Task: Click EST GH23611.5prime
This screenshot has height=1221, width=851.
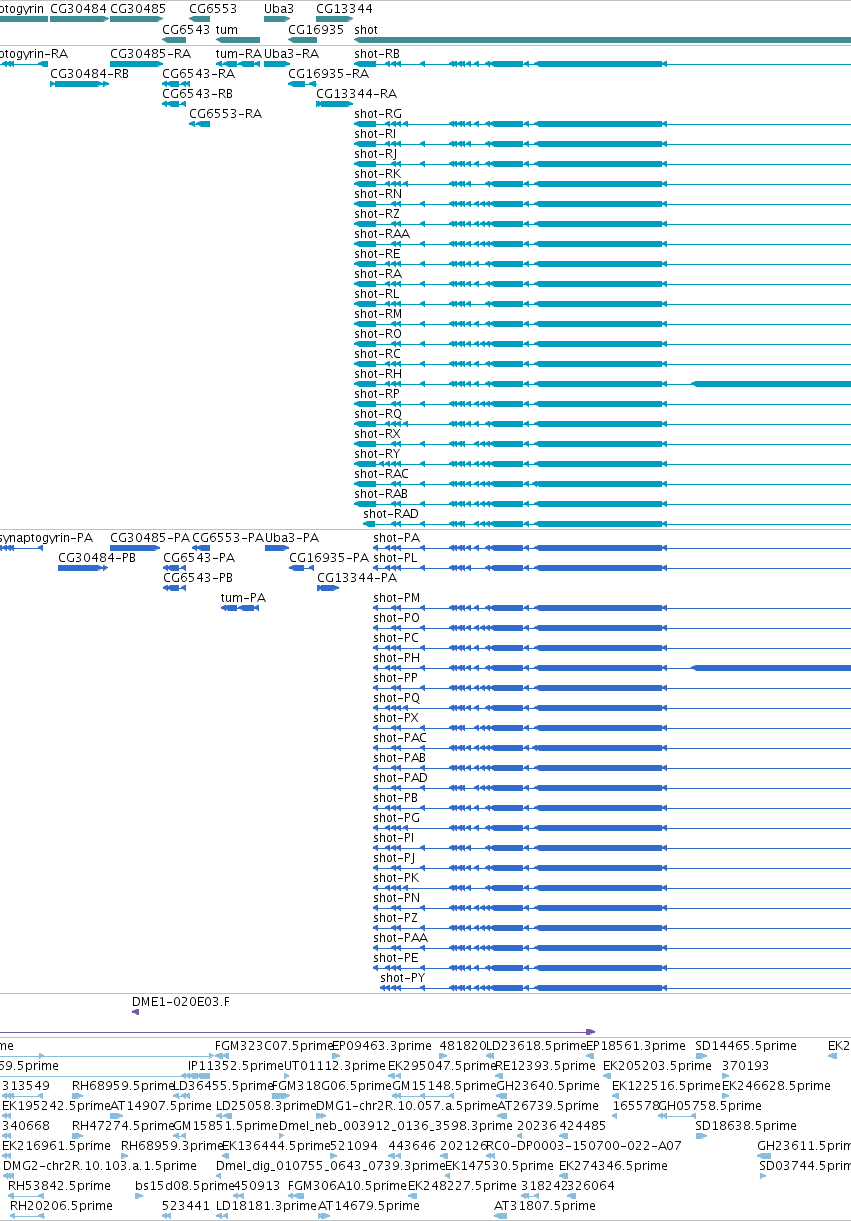Action: (804, 1146)
